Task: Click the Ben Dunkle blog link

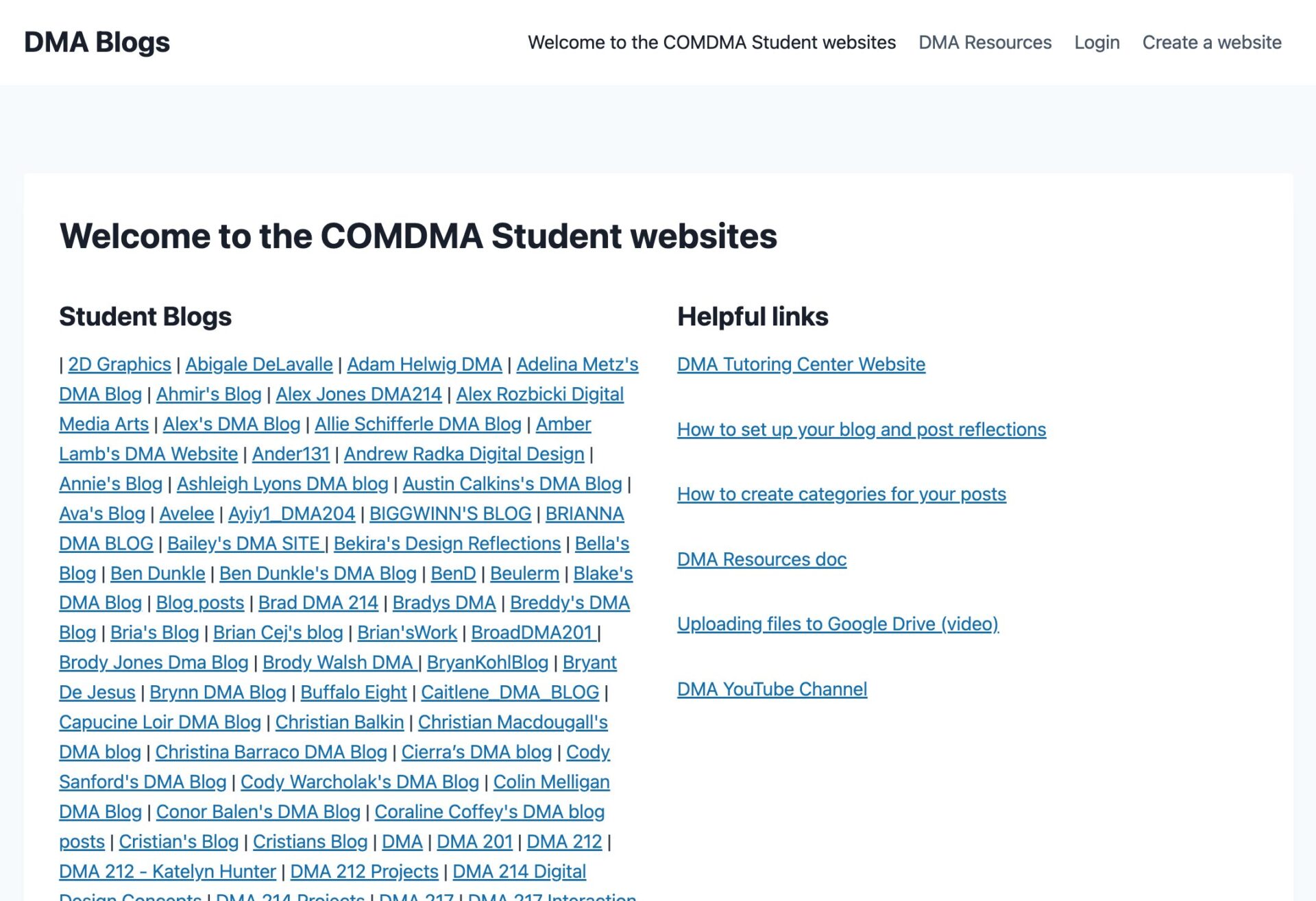Action: pyautogui.click(x=157, y=573)
